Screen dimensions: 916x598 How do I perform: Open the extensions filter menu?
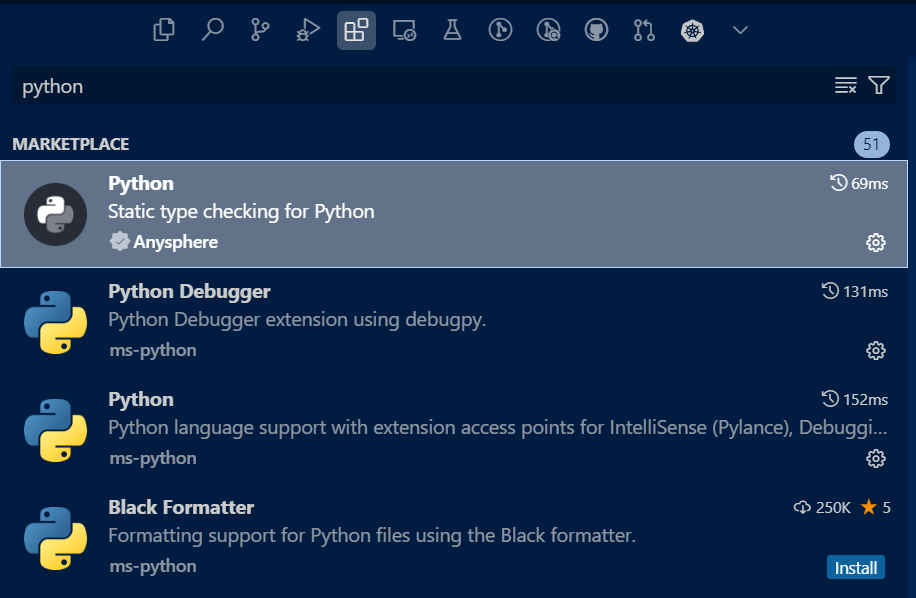point(879,85)
